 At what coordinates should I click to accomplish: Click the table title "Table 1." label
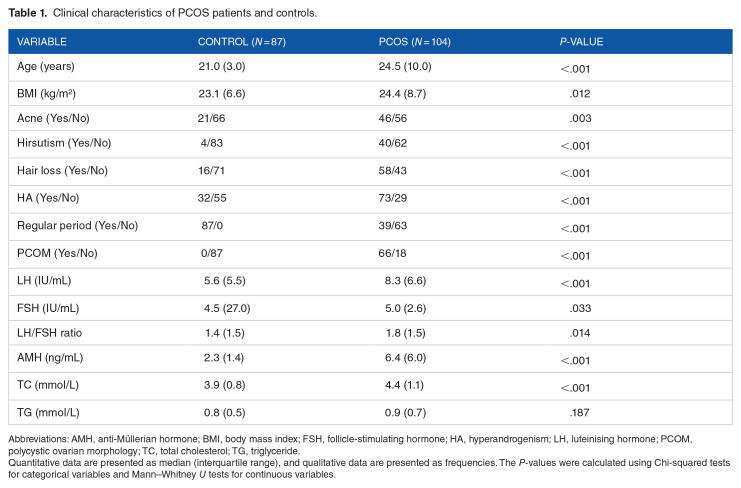tap(28, 11)
